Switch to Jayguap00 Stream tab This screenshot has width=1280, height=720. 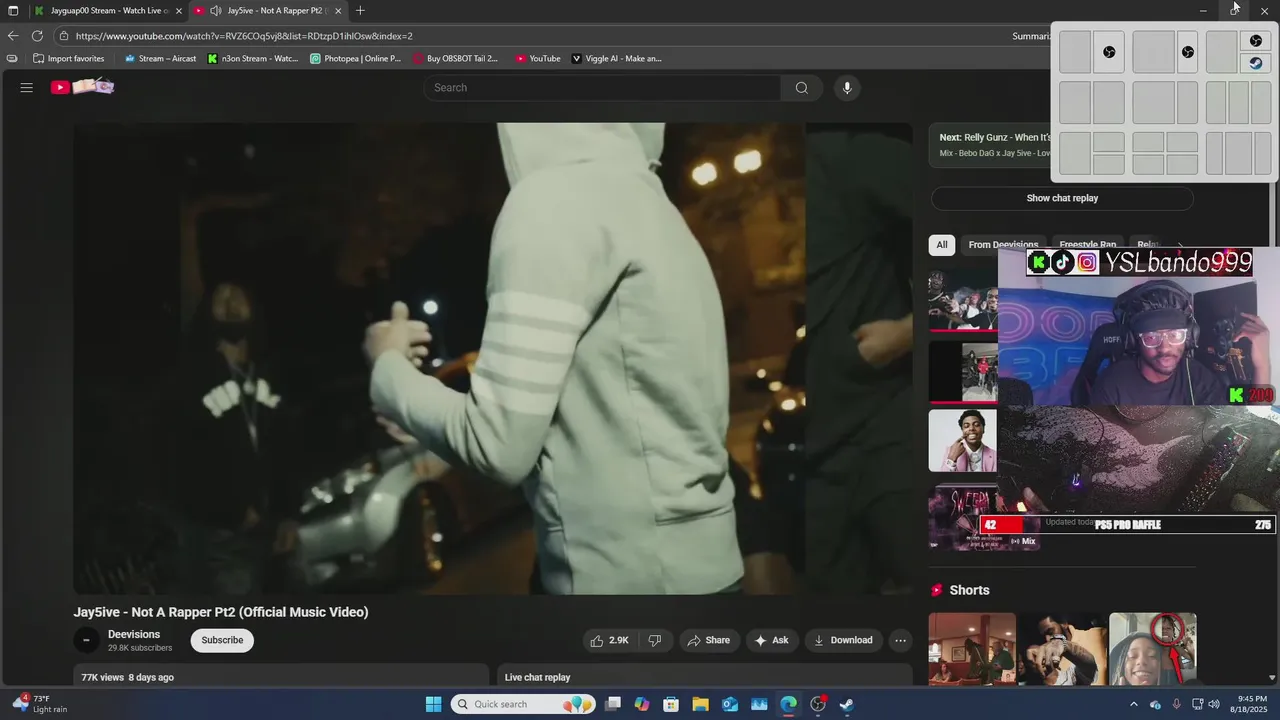(x=108, y=11)
